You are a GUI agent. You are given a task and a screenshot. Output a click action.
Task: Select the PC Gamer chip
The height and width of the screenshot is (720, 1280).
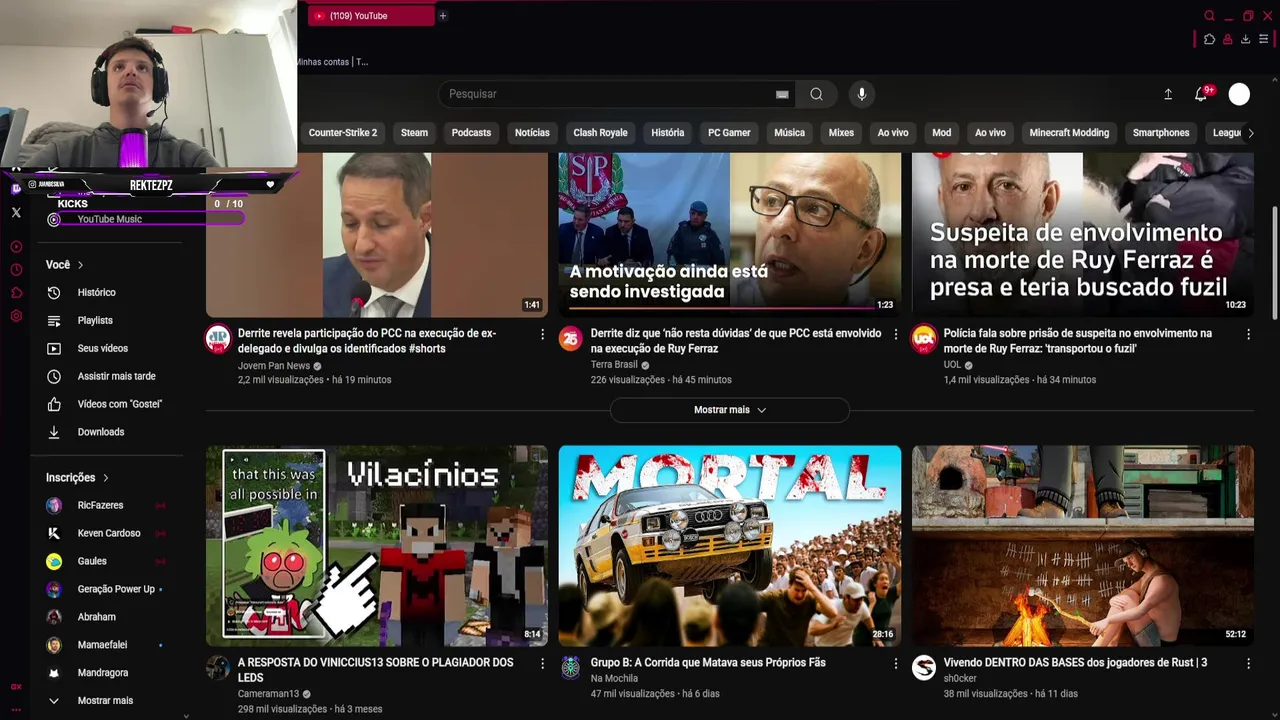click(729, 133)
